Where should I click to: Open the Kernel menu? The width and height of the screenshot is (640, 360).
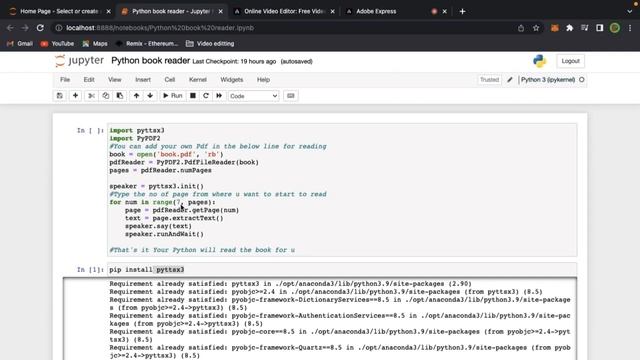pyautogui.click(x=198, y=80)
